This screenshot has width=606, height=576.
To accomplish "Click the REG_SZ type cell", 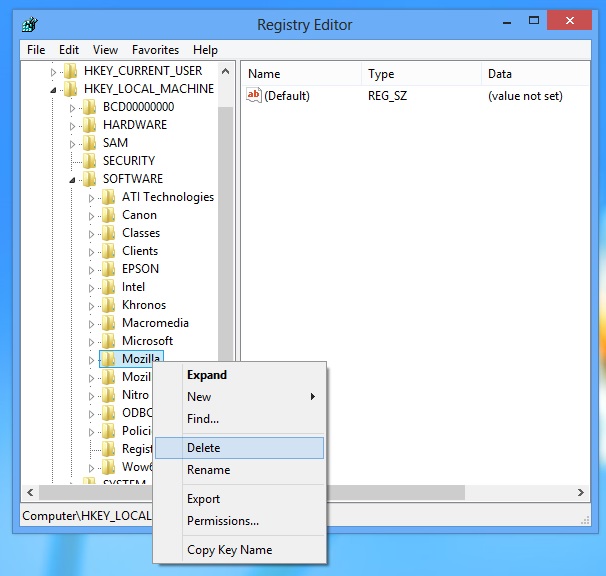I will 387,96.
